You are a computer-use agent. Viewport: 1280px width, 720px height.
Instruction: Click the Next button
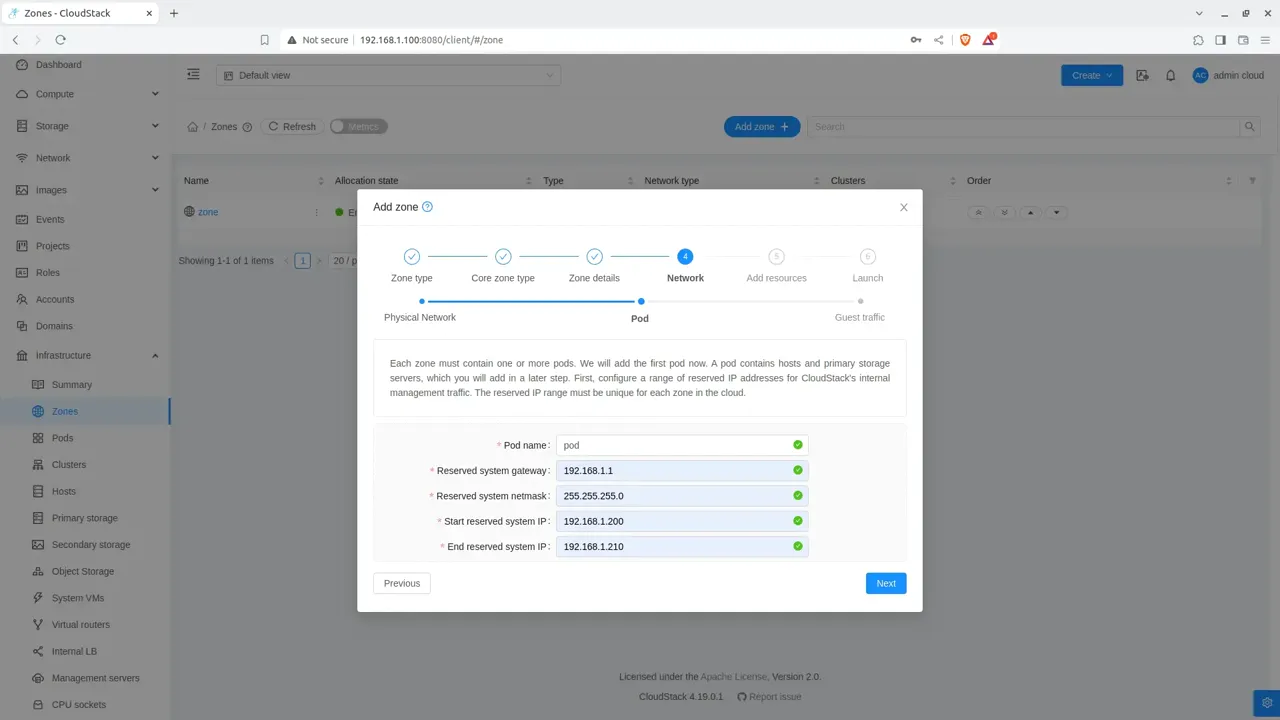tap(886, 583)
